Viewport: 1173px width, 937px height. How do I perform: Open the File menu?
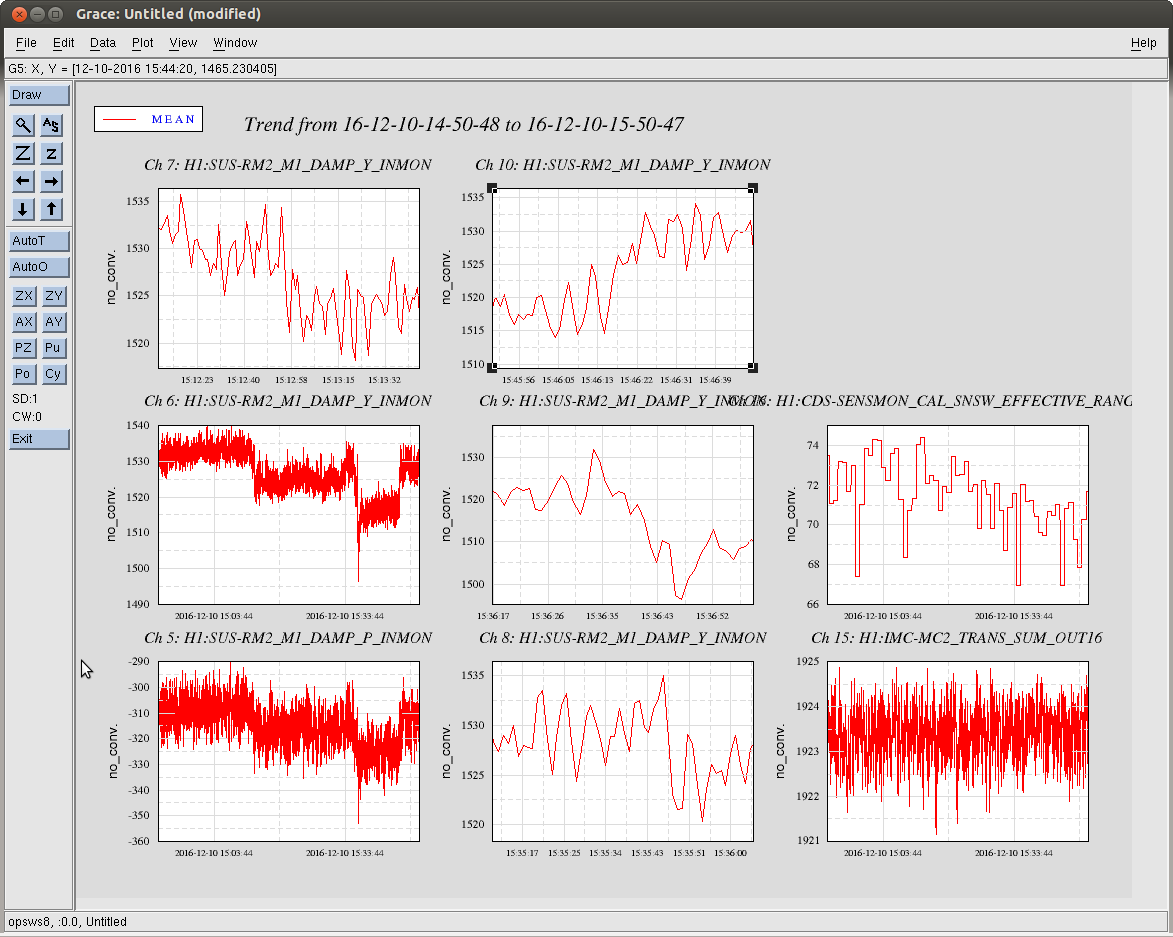click(x=26, y=43)
